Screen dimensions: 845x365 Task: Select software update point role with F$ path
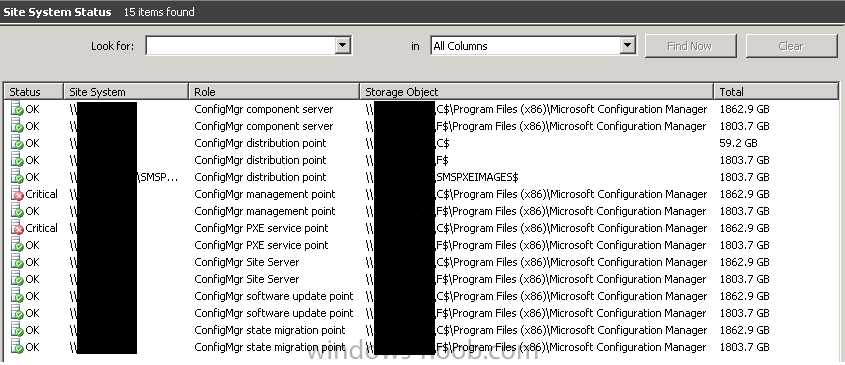tap(274, 313)
